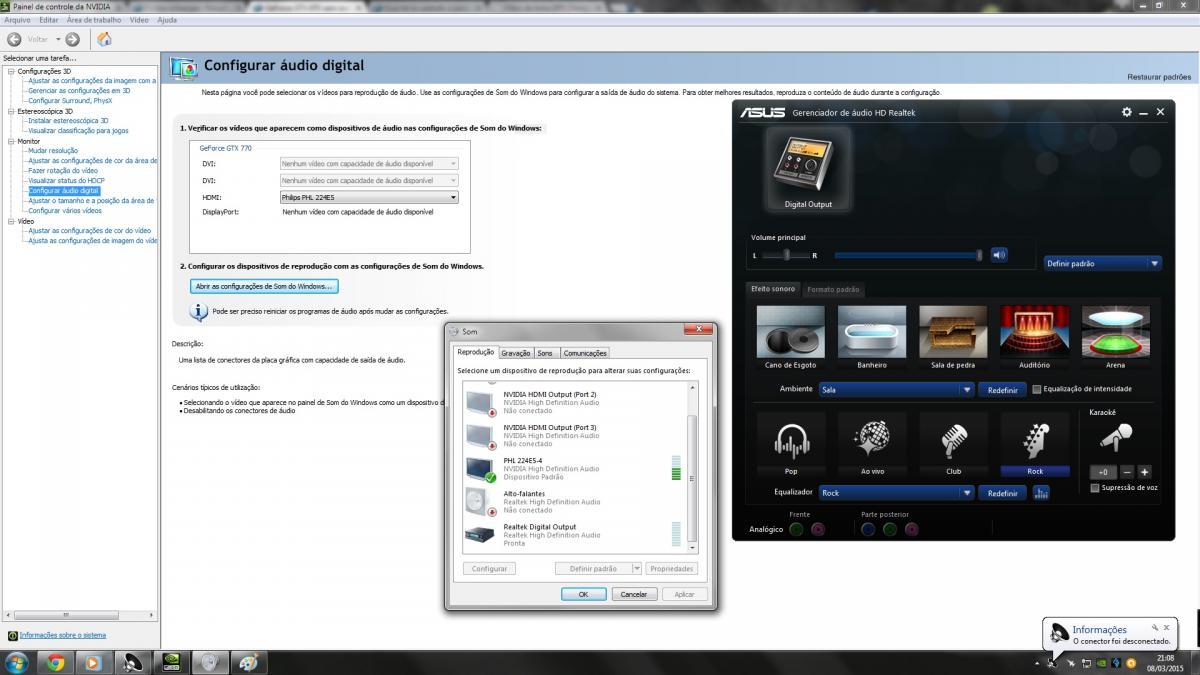Switch to the Formato padrão tab
The height and width of the screenshot is (675, 1200).
click(x=833, y=290)
